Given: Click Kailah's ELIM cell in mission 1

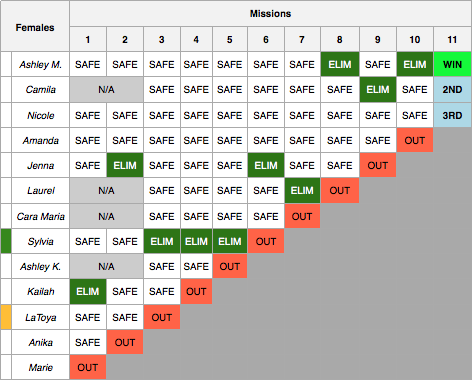Looking at the screenshot, I should pos(88,292).
